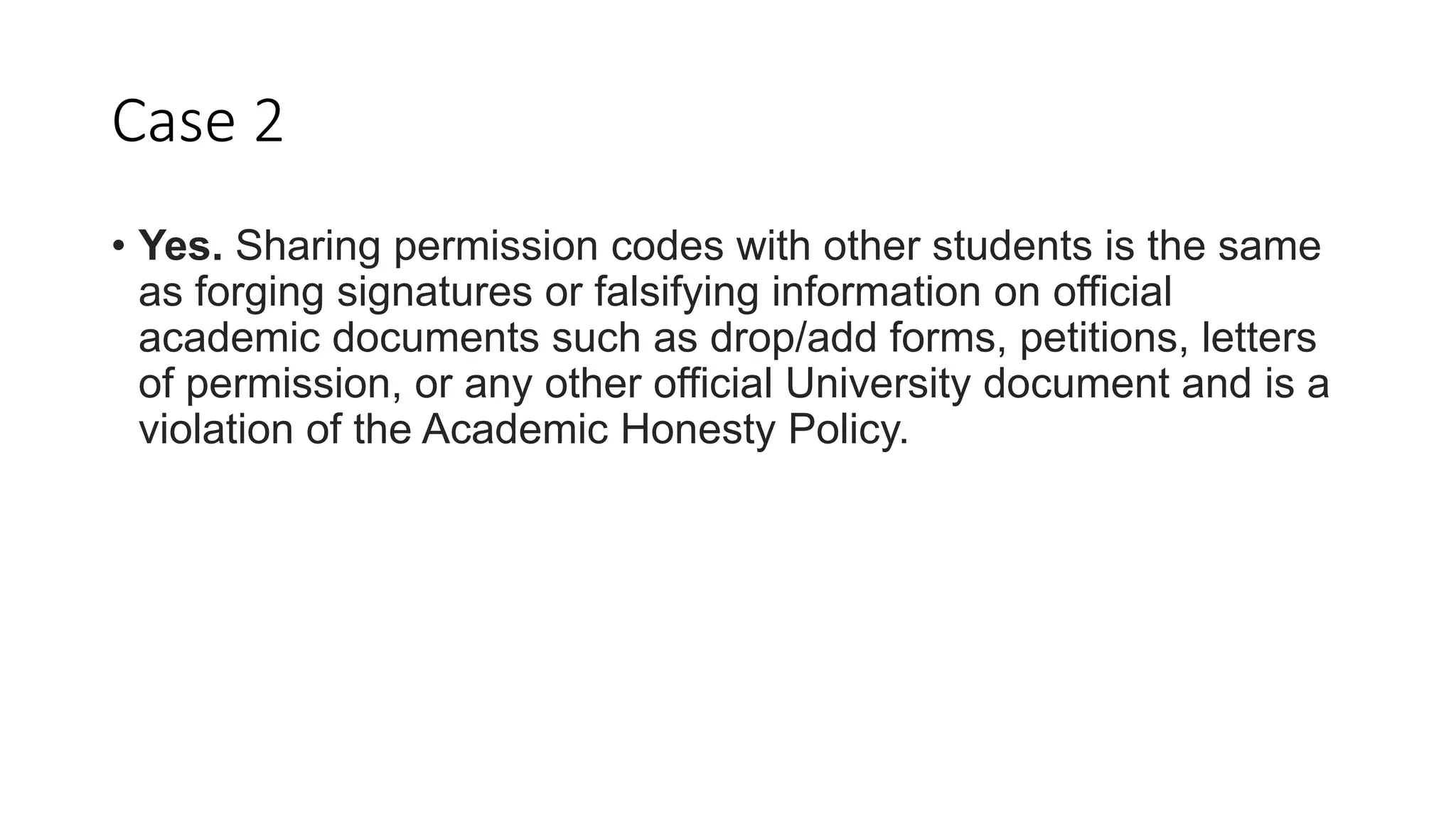Click the word "violation" in last line
The width and height of the screenshot is (1456, 819).
(x=216, y=431)
